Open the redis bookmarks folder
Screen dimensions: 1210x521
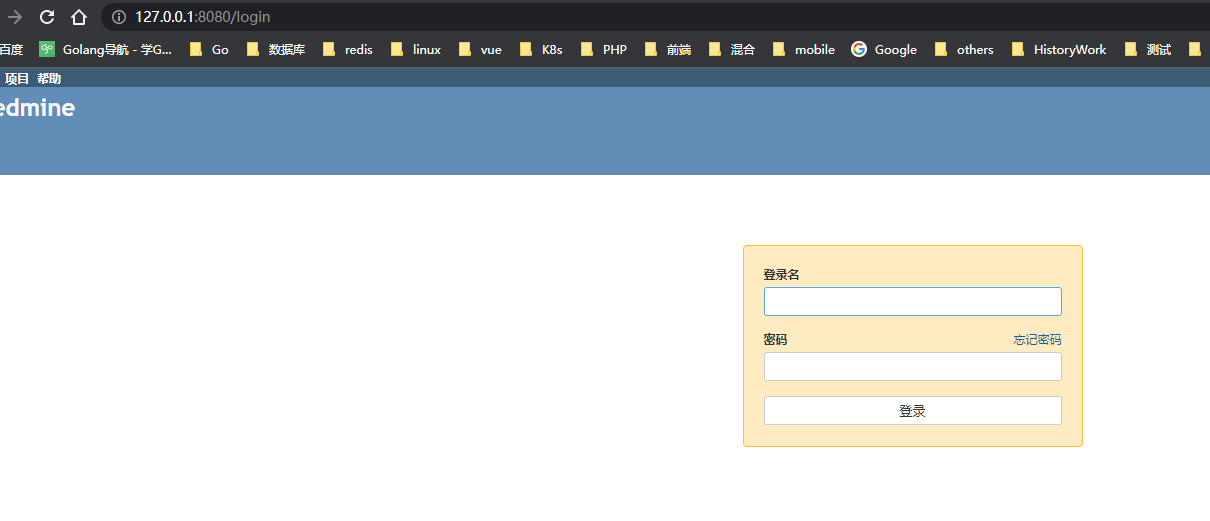pyautogui.click(x=347, y=49)
